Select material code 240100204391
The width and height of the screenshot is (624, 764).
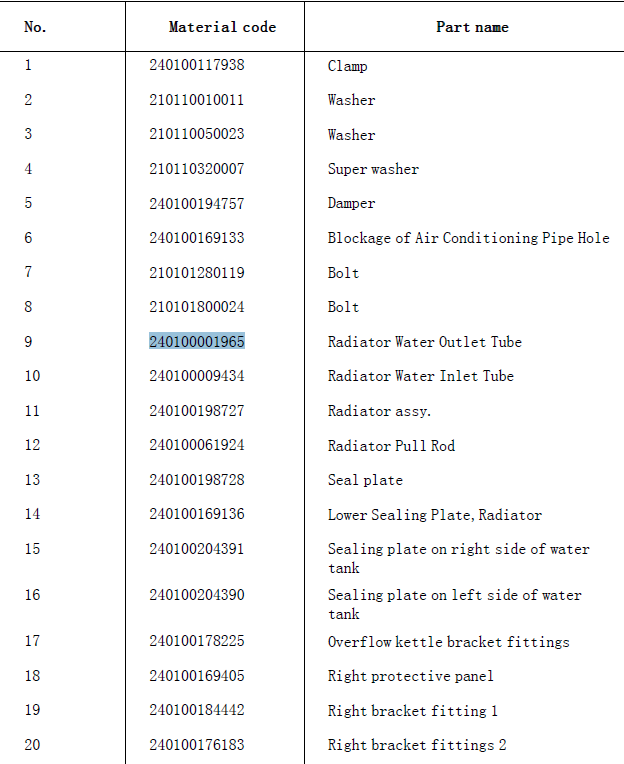197,549
